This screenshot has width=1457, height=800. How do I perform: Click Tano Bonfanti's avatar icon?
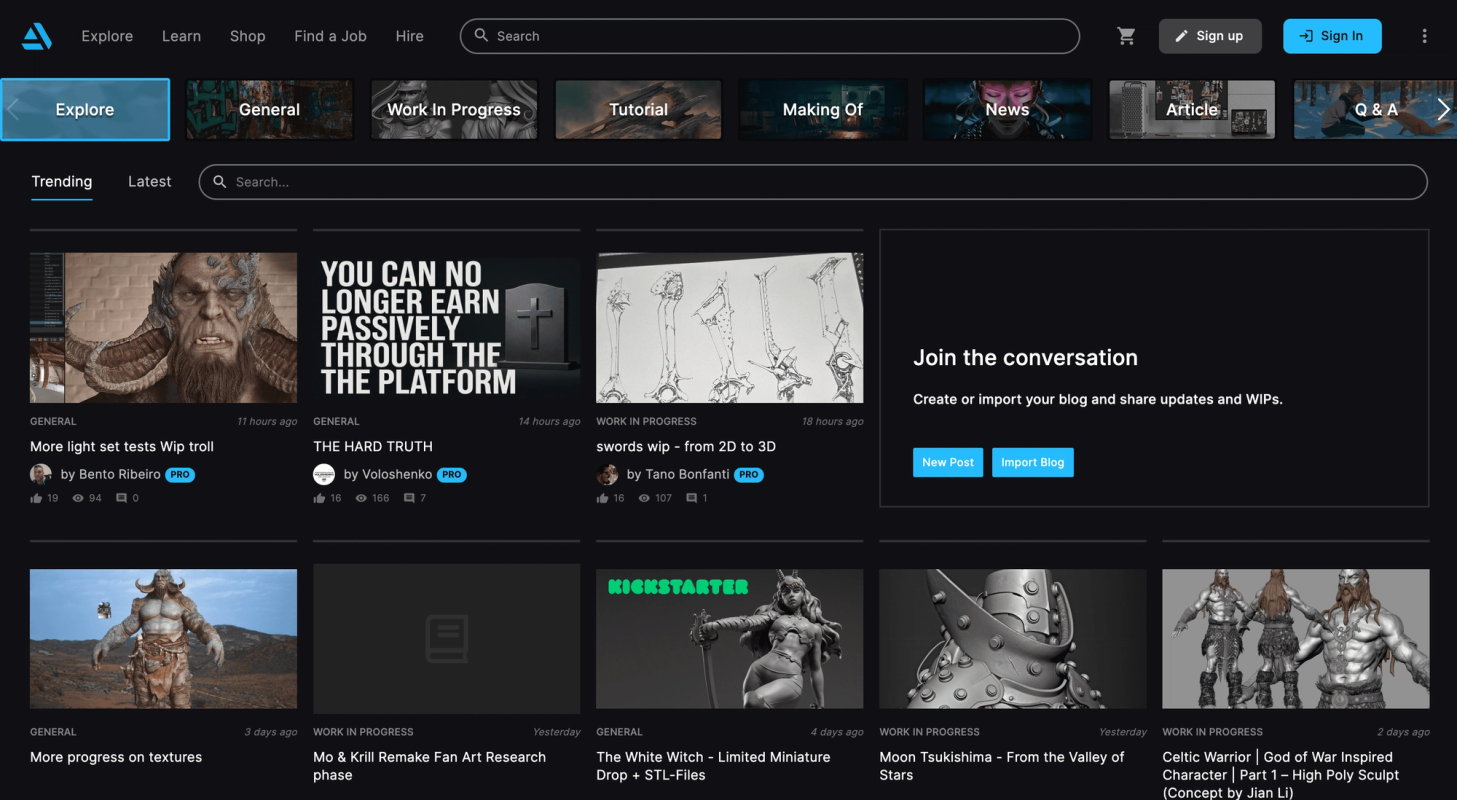pyautogui.click(x=607, y=474)
